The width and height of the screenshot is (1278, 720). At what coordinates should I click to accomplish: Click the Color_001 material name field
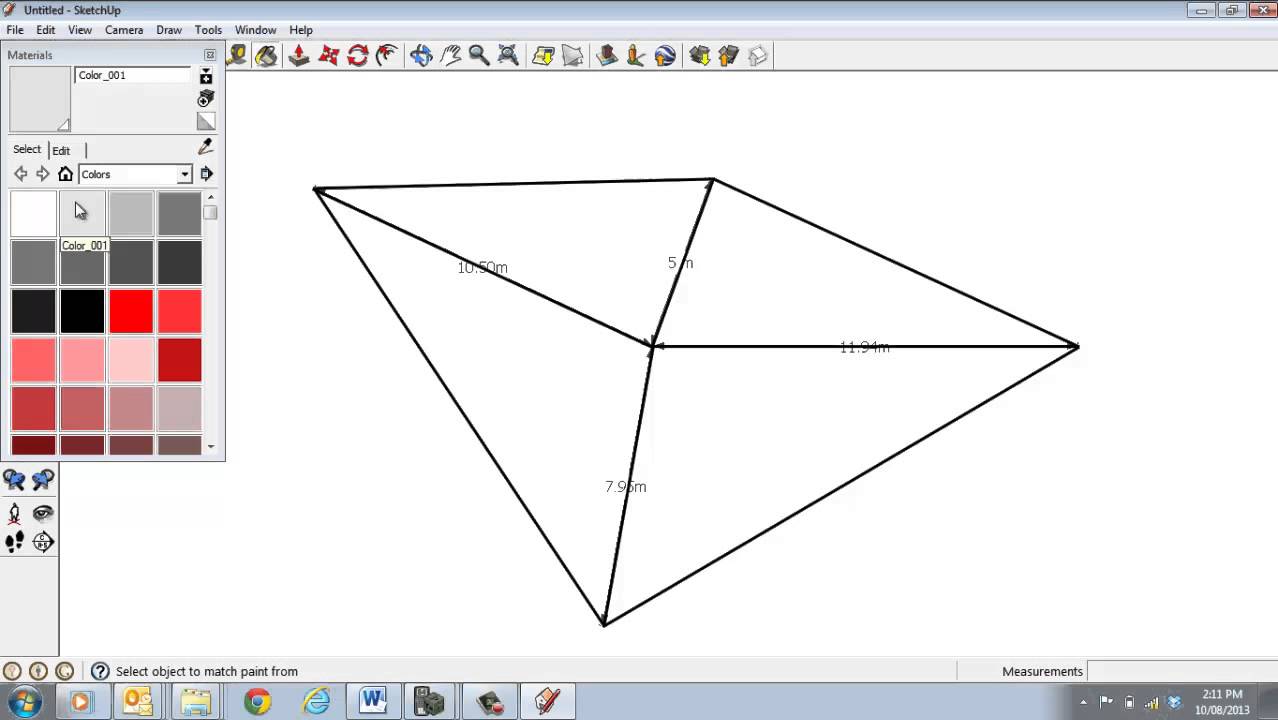click(132, 75)
